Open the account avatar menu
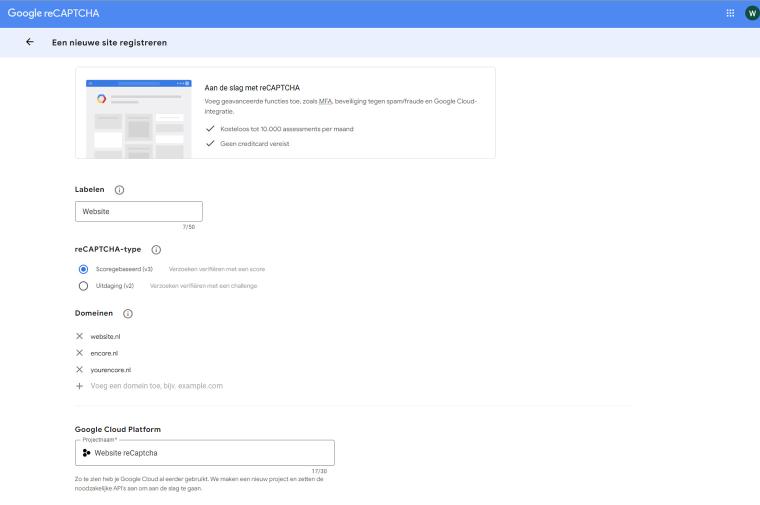Viewport: 760px width, 505px height. pyautogui.click(x=751, y=13)
